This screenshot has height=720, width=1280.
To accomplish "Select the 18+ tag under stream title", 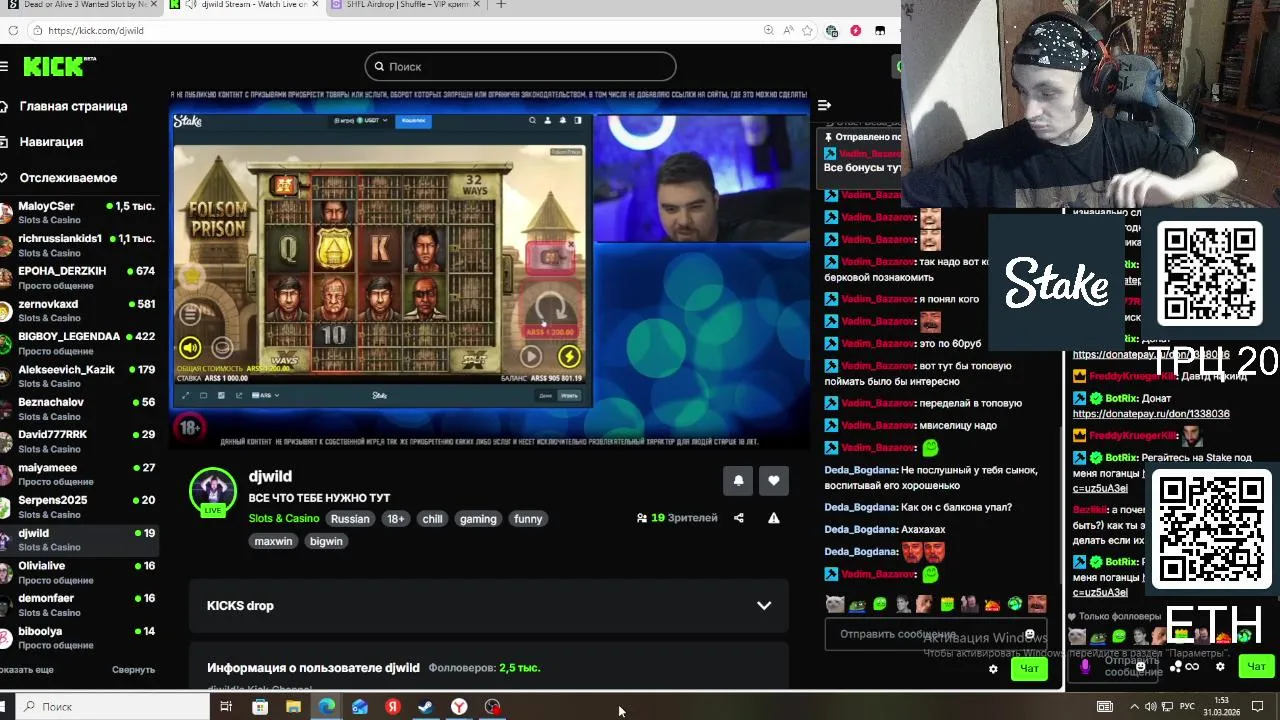I will click(396, 519).
